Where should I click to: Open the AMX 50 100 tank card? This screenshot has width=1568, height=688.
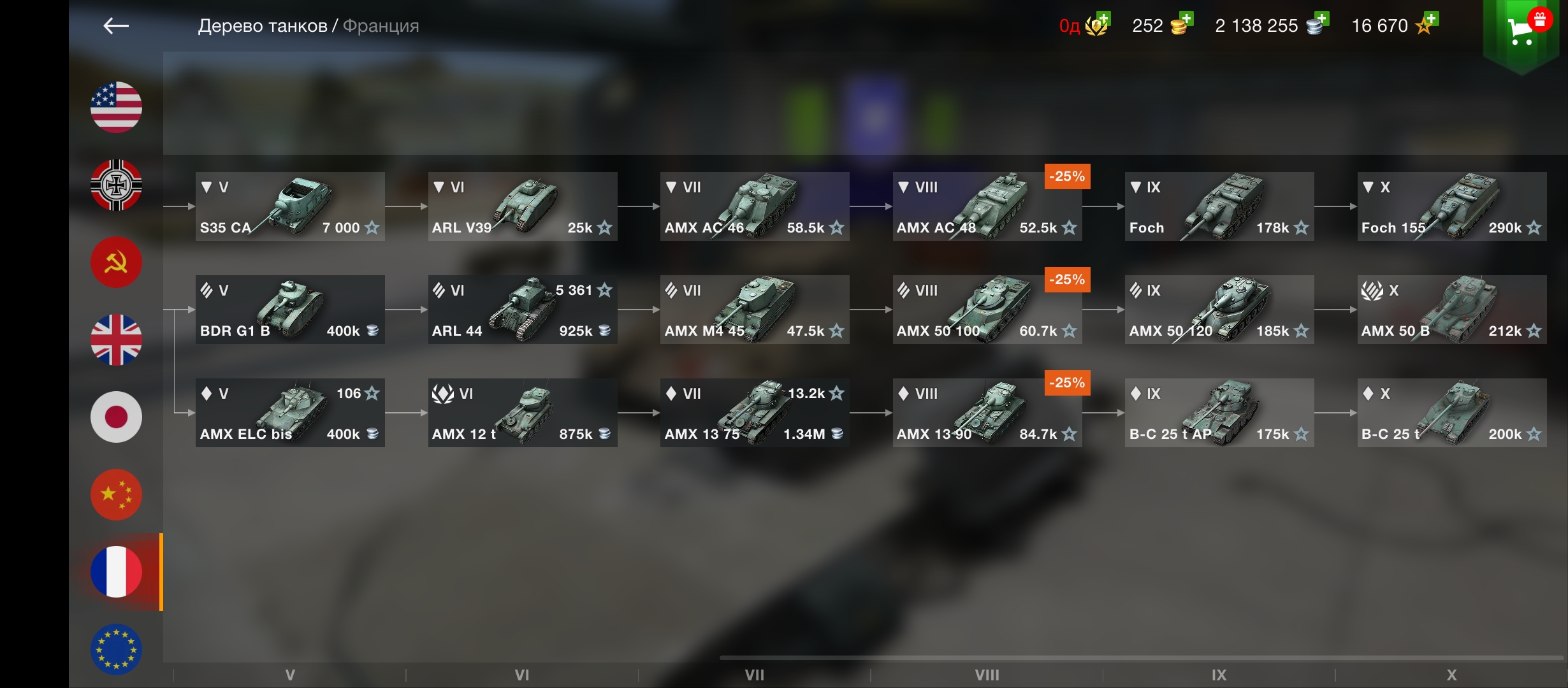[987, 310]
